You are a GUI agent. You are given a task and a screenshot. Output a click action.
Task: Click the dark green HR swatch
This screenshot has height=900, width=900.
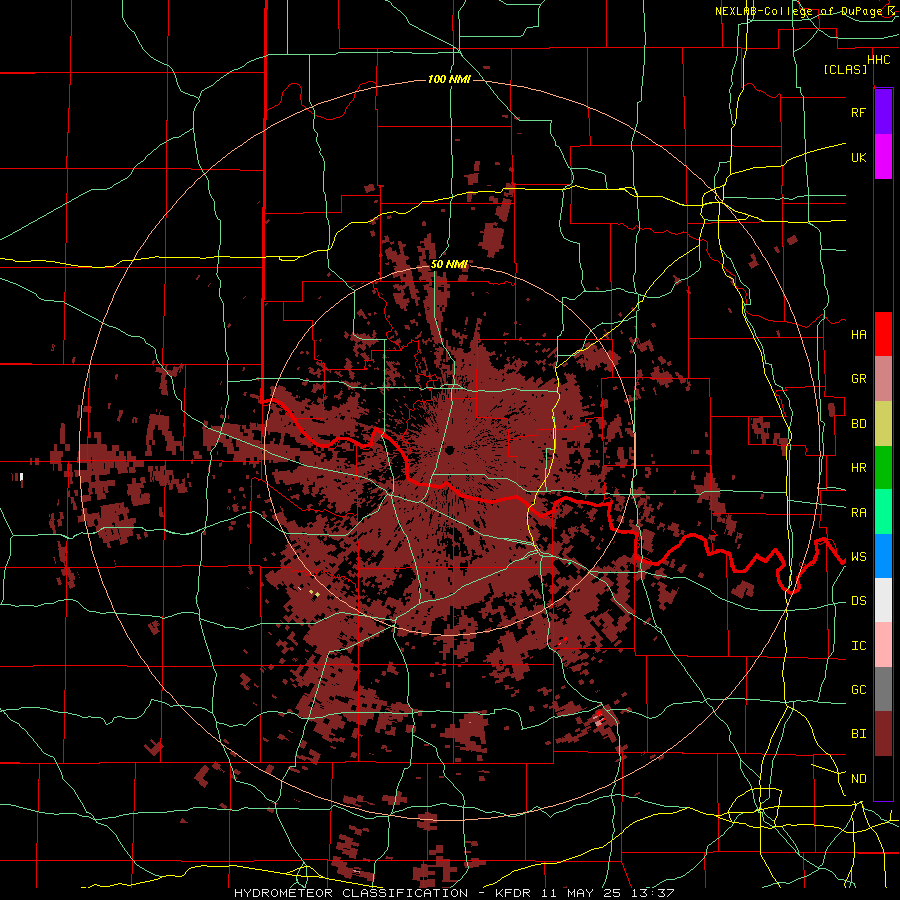point(883,468)
